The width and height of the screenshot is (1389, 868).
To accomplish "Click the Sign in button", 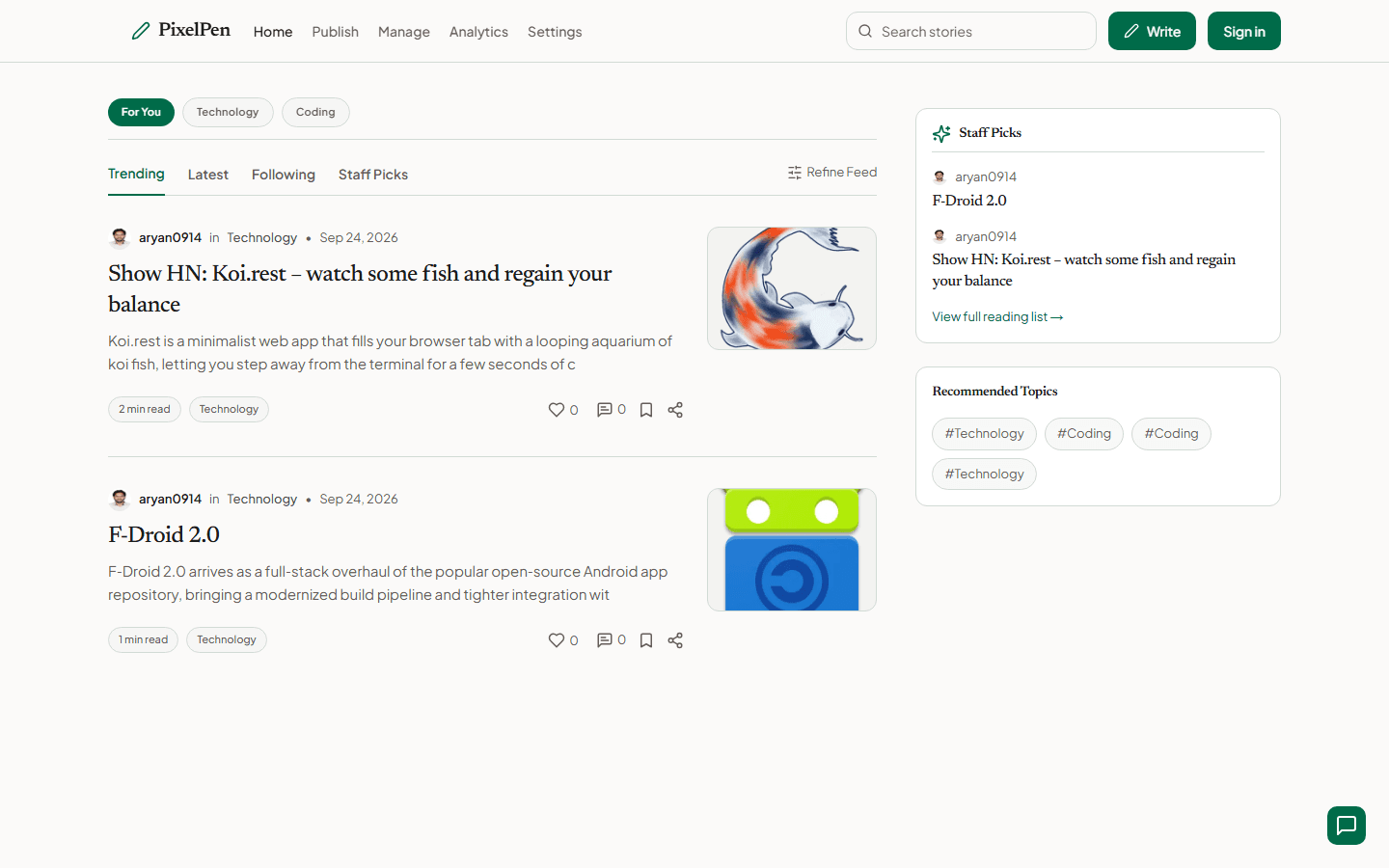I will 1244,31.
